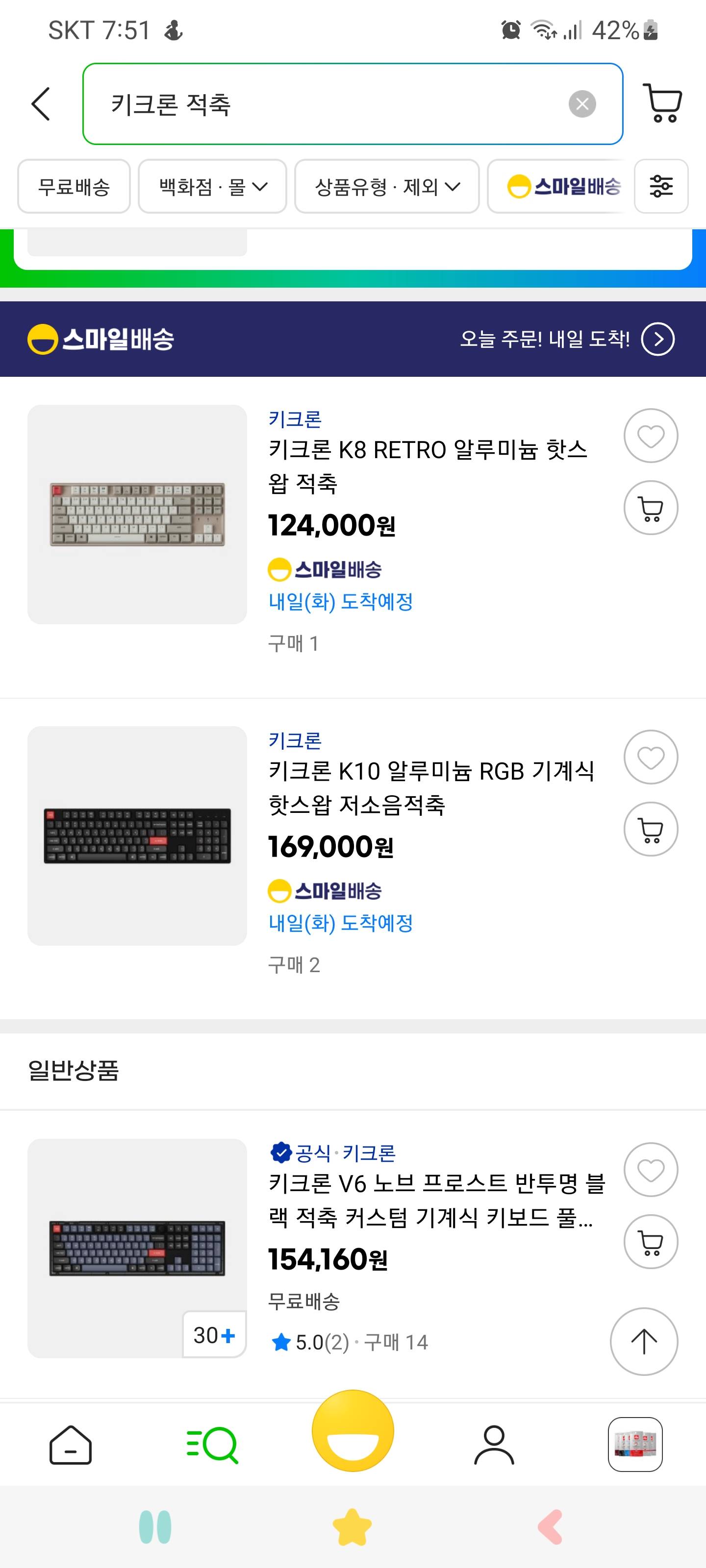The width and height of the screenshot is (706, 1568).
Task: Add Keychron K8 RETRO to cart
Action: pos(651,508)
